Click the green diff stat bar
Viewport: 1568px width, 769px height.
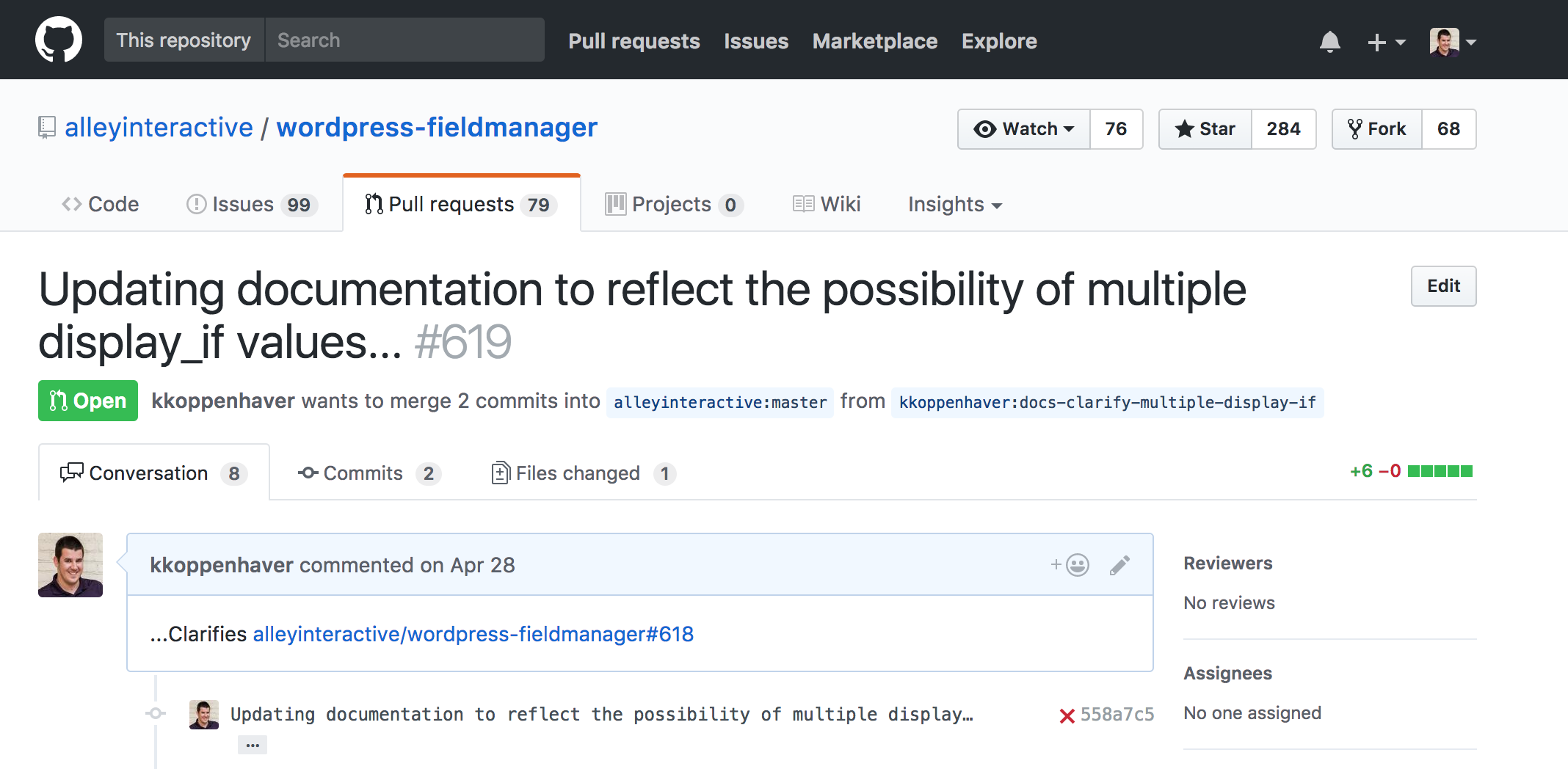click(x=1440, y=471)
